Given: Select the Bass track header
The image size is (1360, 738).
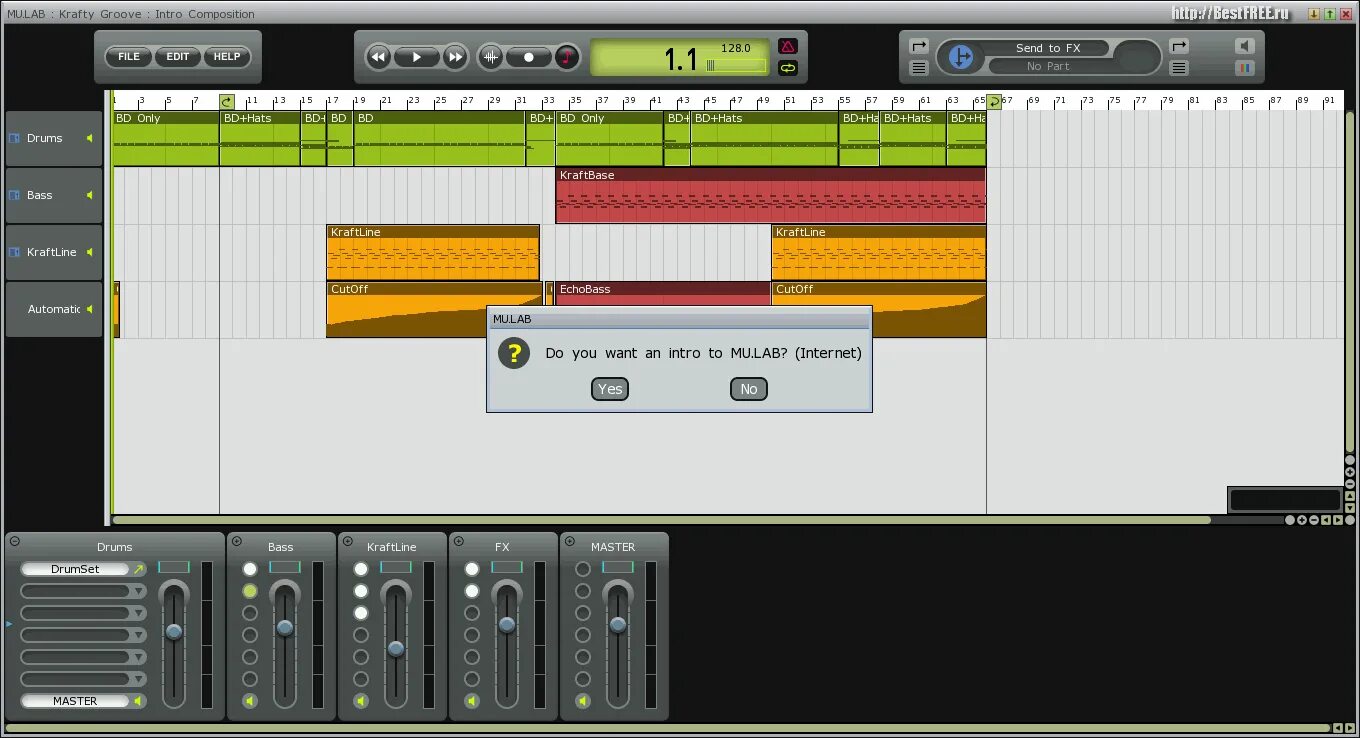Looking at the screenshot, I should (x=54, y=195).
